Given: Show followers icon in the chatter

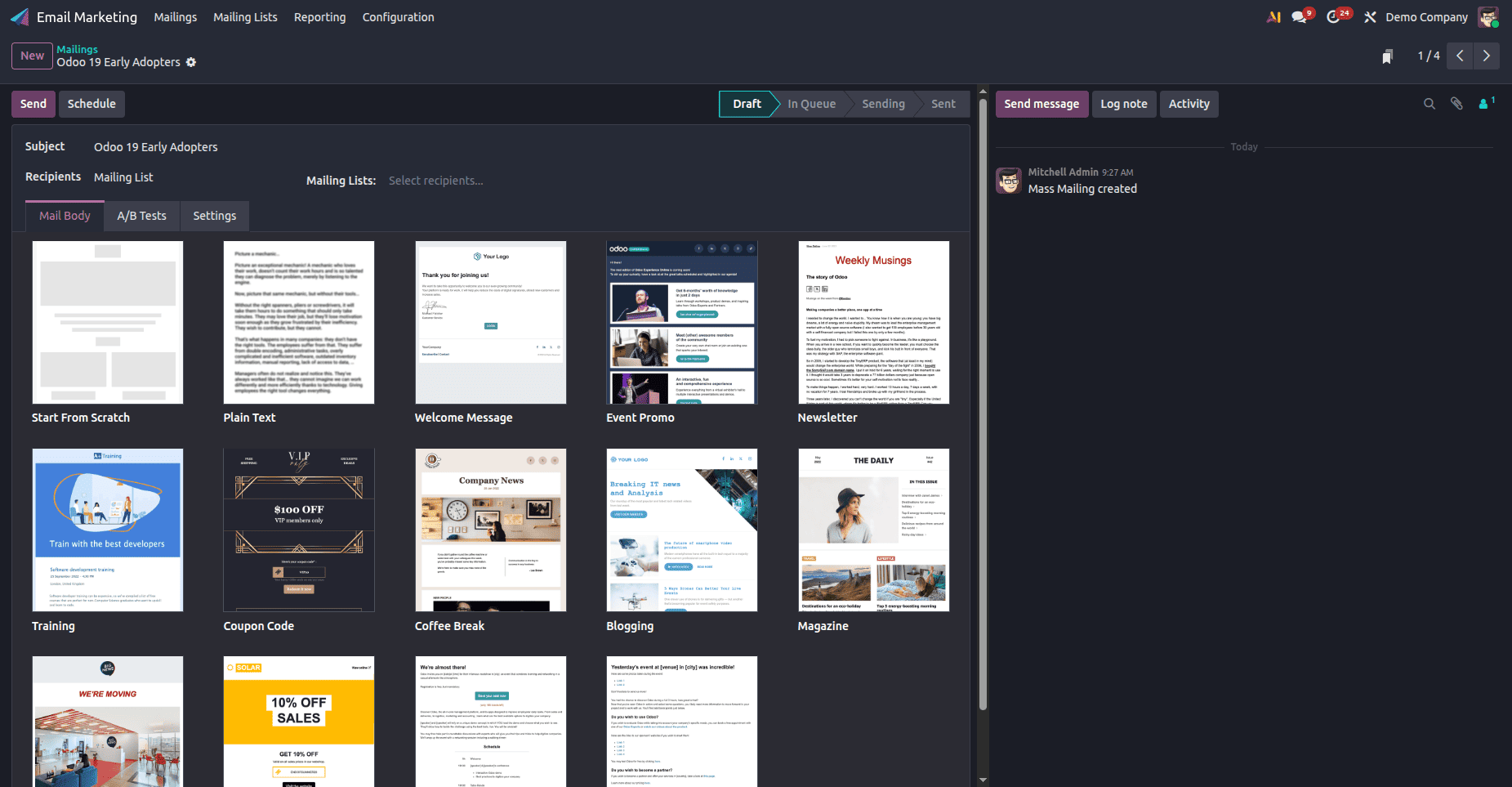Looking at the screenshot, I should click(x=1487, y=103).
